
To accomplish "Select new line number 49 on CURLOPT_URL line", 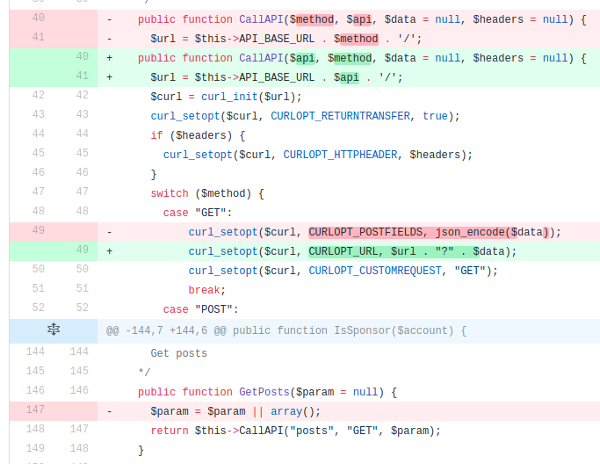I will [80, 251].
